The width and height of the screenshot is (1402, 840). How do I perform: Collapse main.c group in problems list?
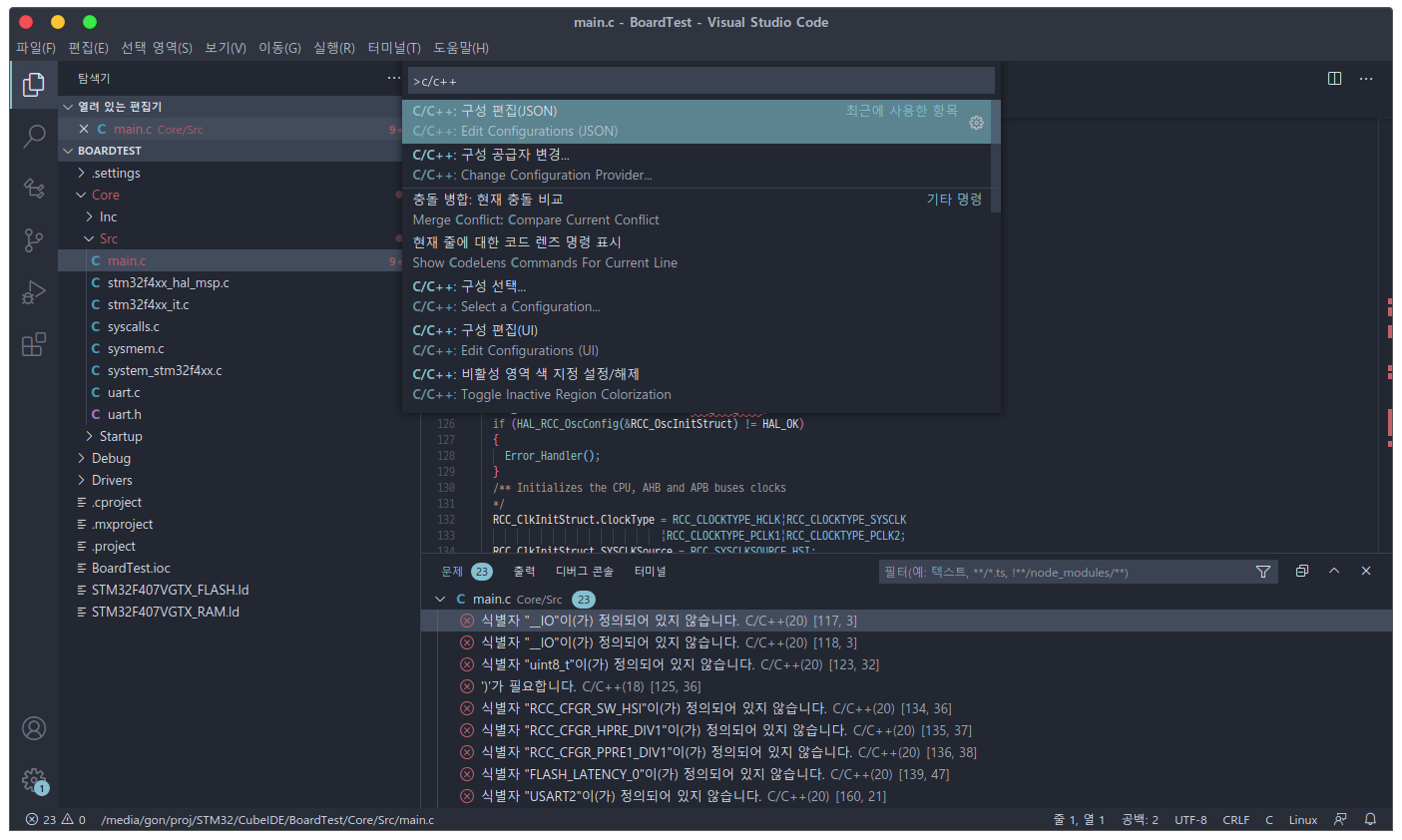coord(440,599)
